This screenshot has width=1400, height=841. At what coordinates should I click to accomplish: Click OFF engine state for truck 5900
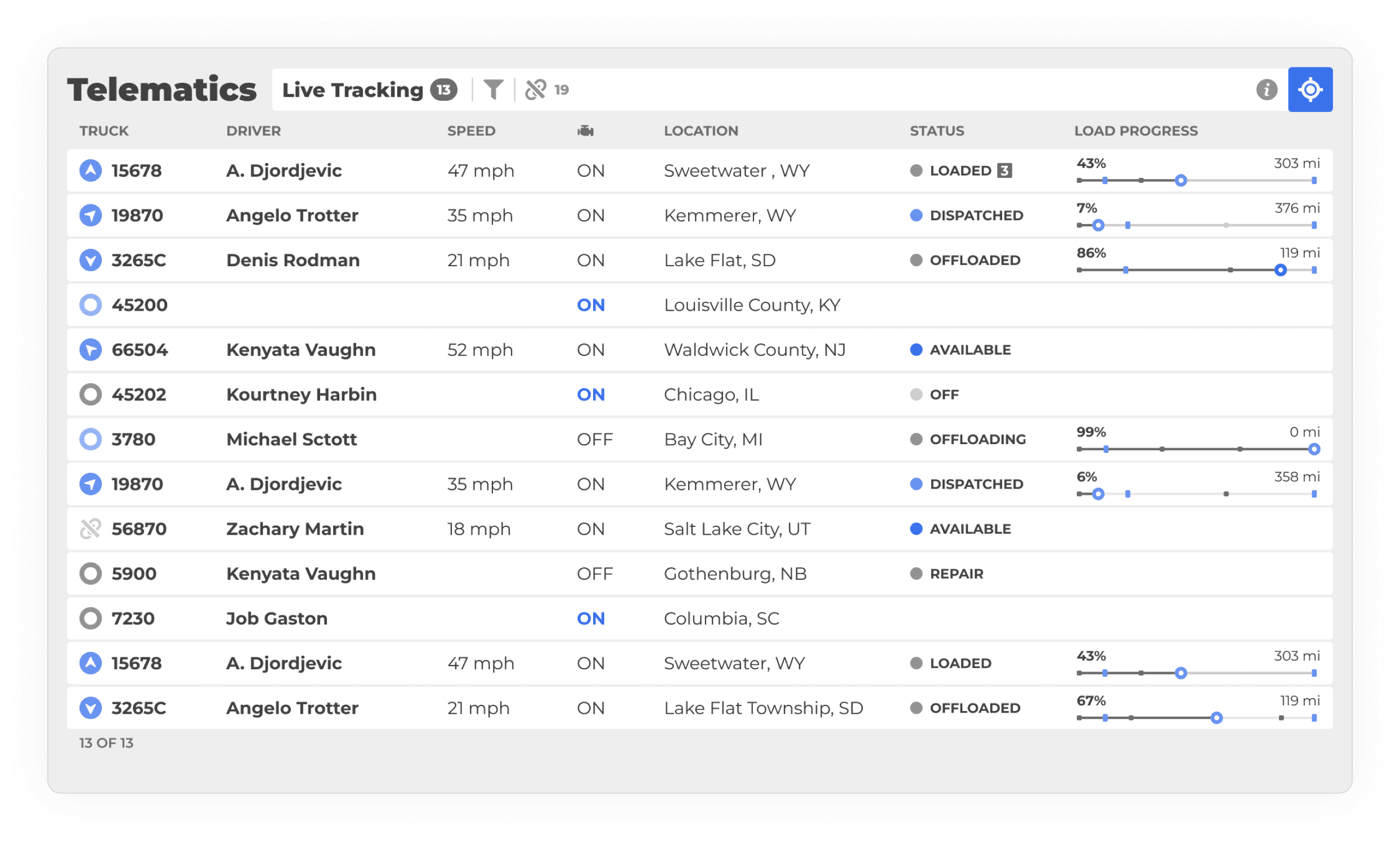tap(595, 574)
